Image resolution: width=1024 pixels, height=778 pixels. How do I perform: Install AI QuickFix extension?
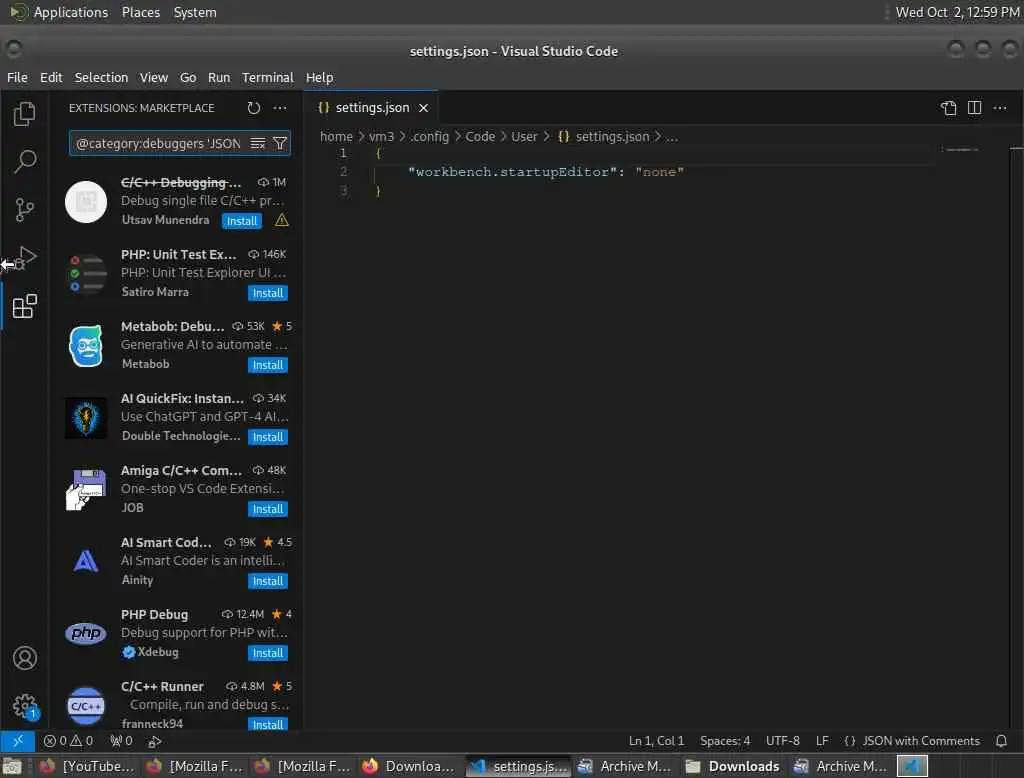point(268,436)
